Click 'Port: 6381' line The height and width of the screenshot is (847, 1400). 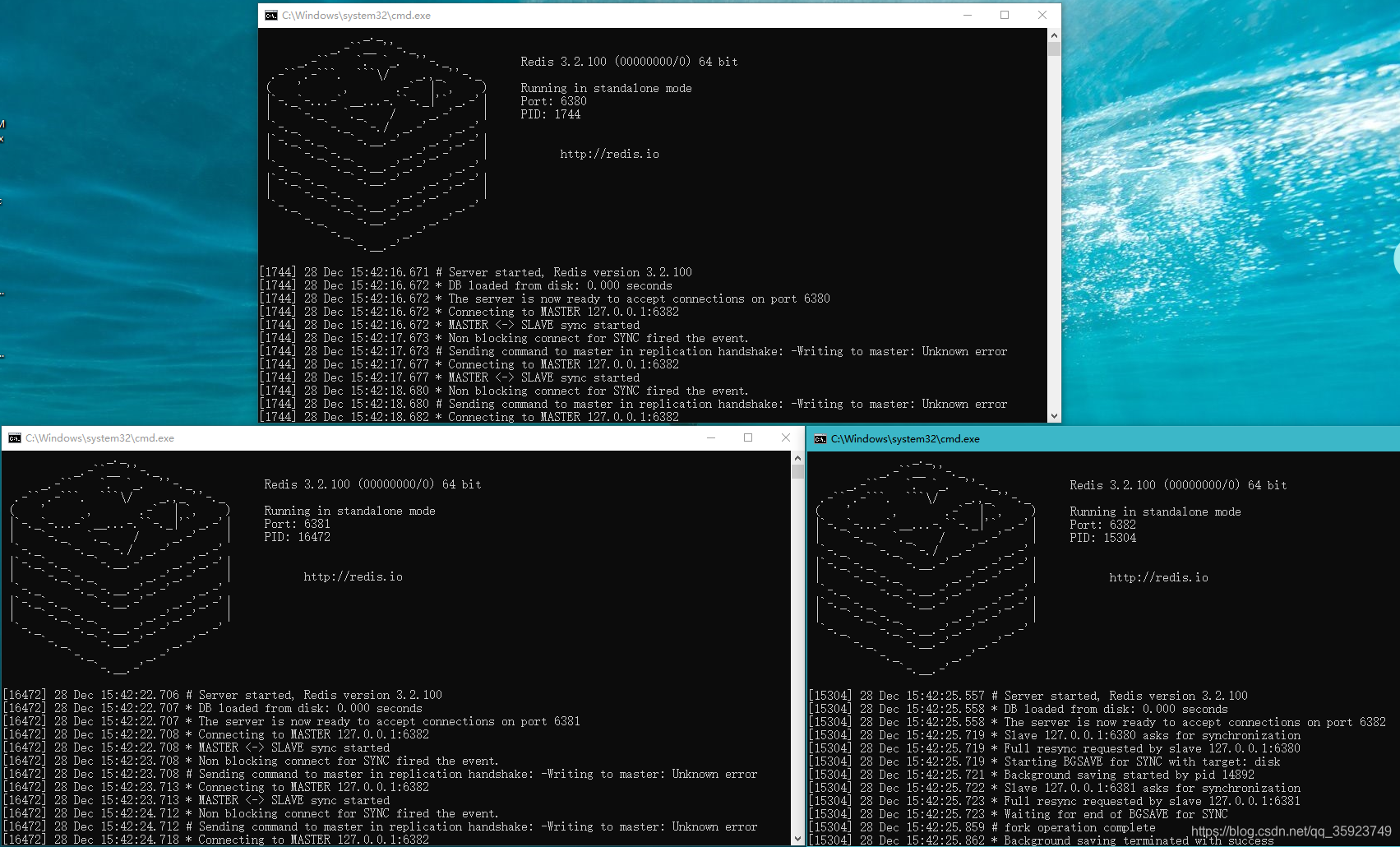click(297, 524)
